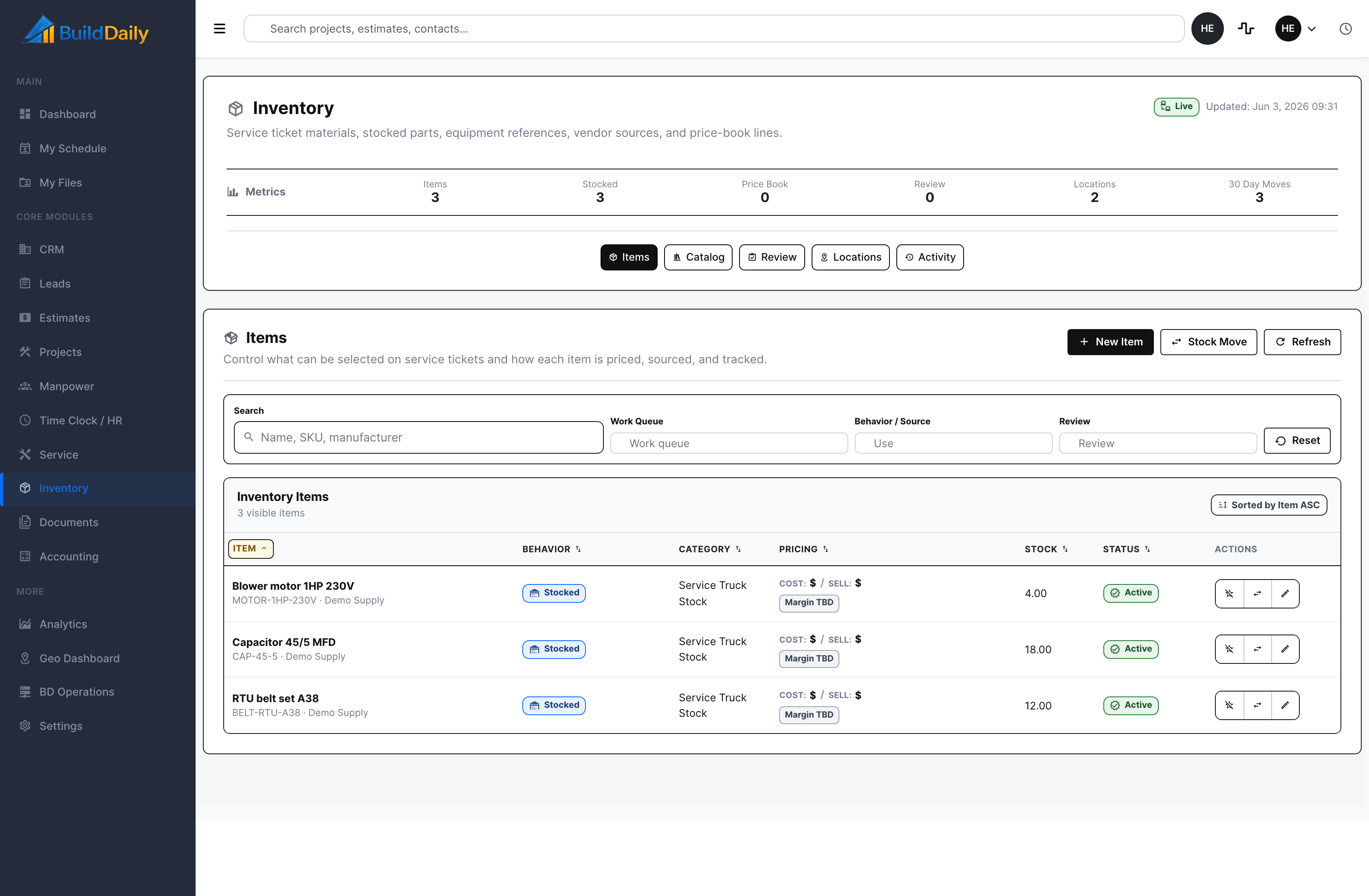This screenshot has height=896, width=1369.
Task: Click the round HE avatar beside search
Action: pyautogui.click(x=1207, y=29)
